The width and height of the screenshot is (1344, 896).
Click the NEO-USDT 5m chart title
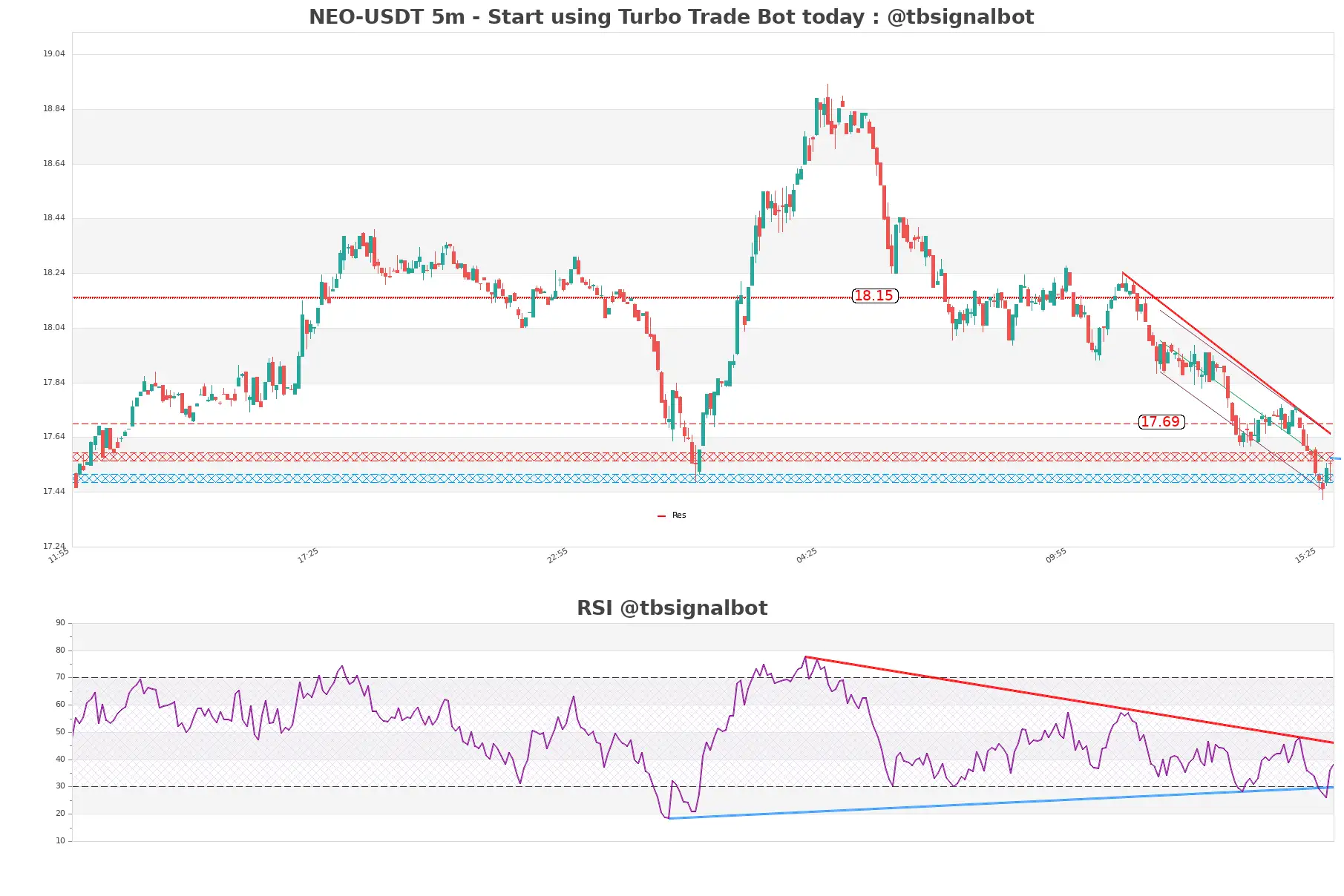click(x=671, y=16)
